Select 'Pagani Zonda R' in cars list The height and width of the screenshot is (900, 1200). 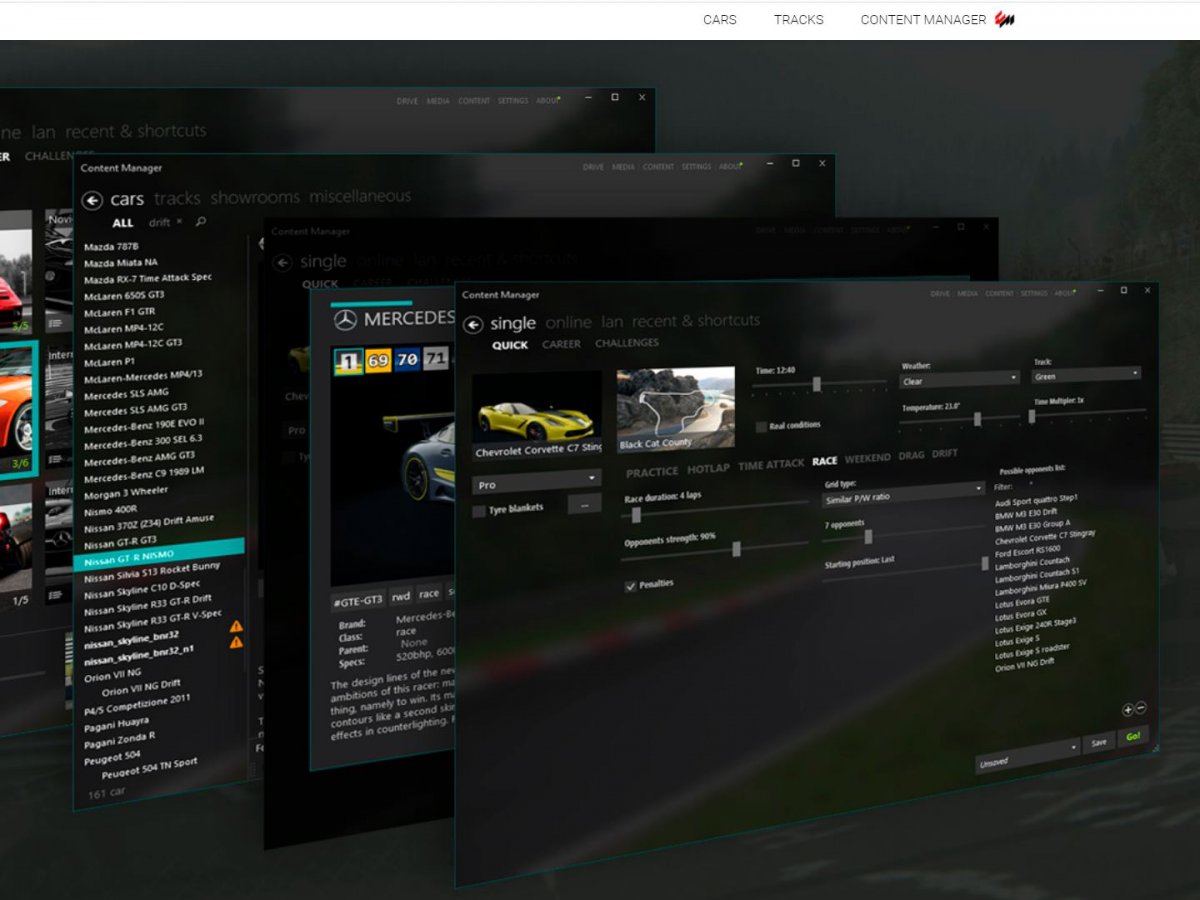click(119, 739)
